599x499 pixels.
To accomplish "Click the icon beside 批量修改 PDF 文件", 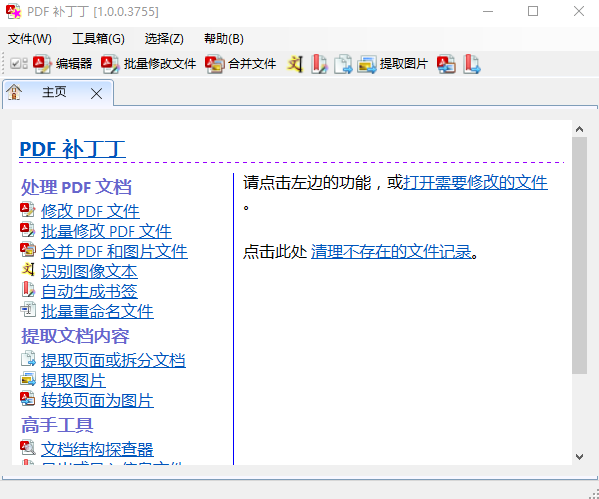I will (28, 230).
